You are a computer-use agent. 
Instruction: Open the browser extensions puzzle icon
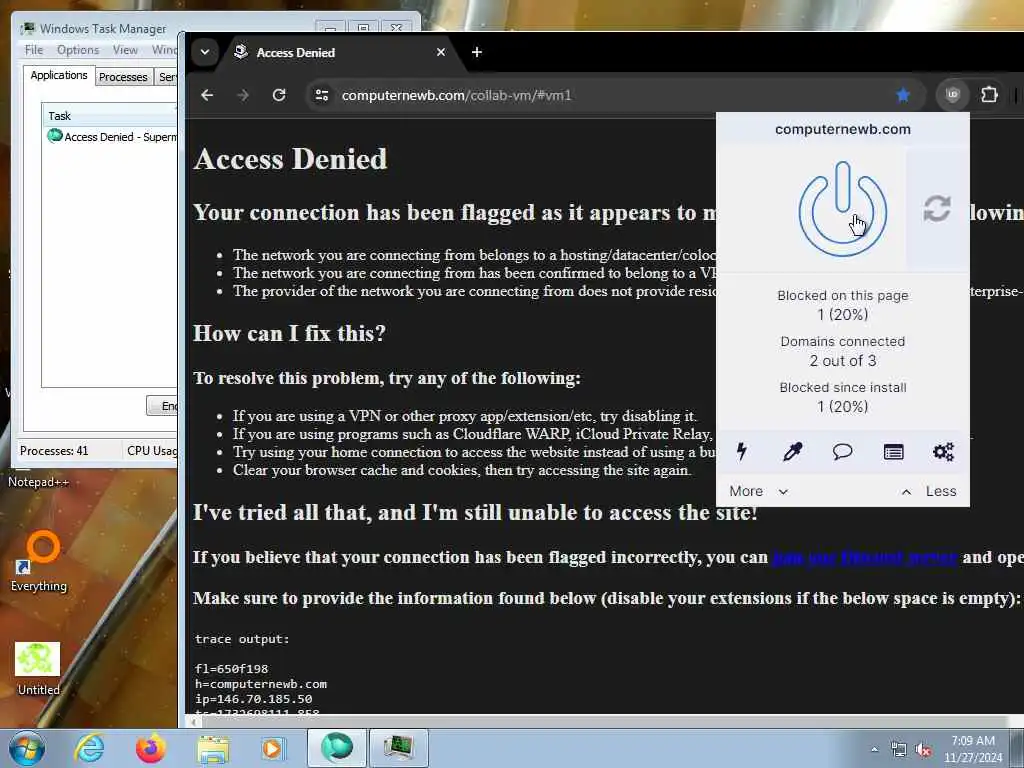989,95
